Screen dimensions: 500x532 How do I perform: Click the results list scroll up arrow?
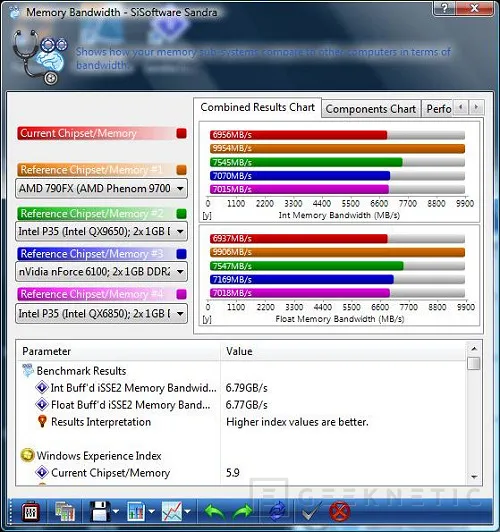pyautogui.click(x=474, y=349)
